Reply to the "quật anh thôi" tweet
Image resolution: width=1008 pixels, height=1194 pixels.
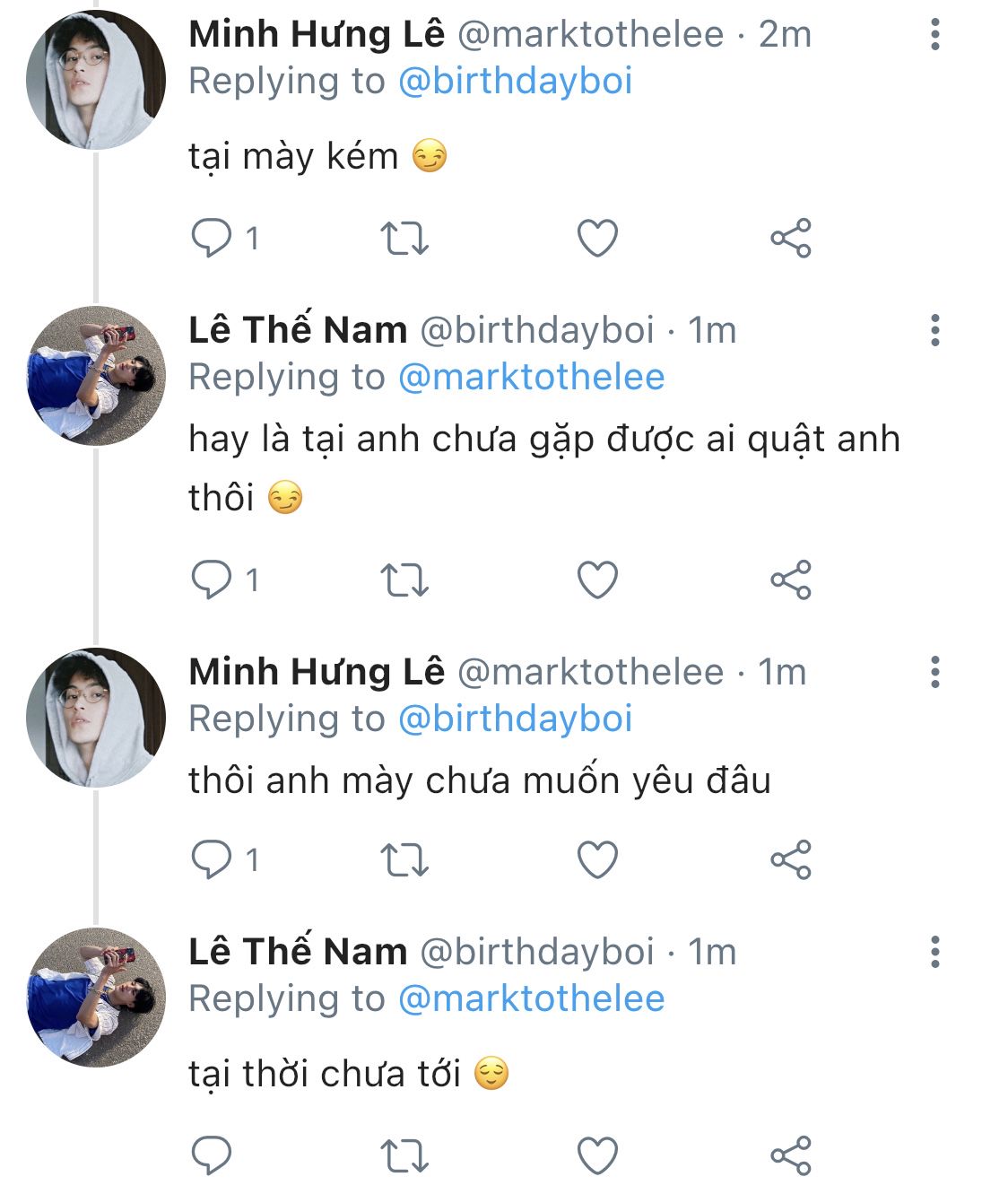pos(212,580)
